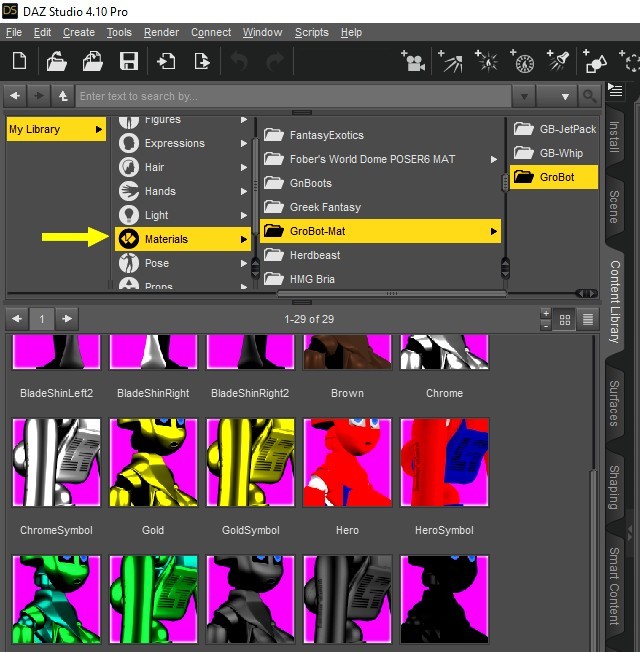Go up one folder level
Image resolution: width=640 pixels, height=652 pixels.
coord(63,96)
